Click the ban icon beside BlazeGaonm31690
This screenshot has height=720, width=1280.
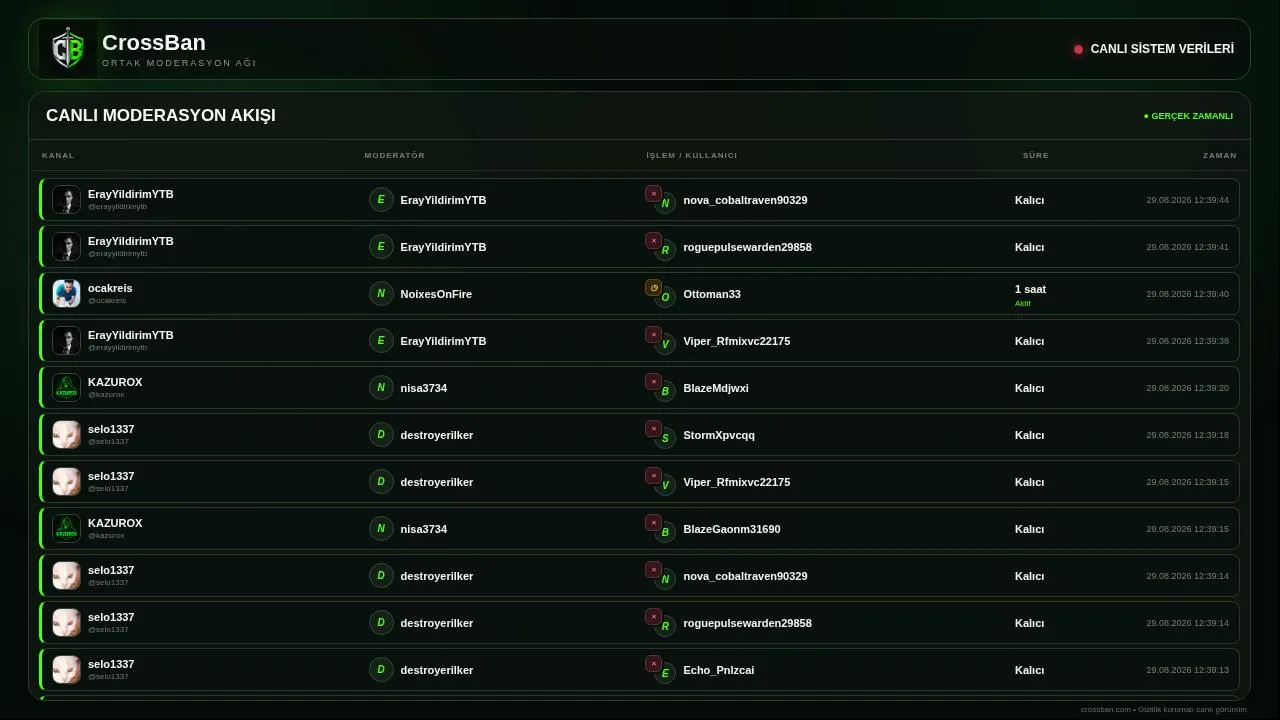click(x=654, y=523)
